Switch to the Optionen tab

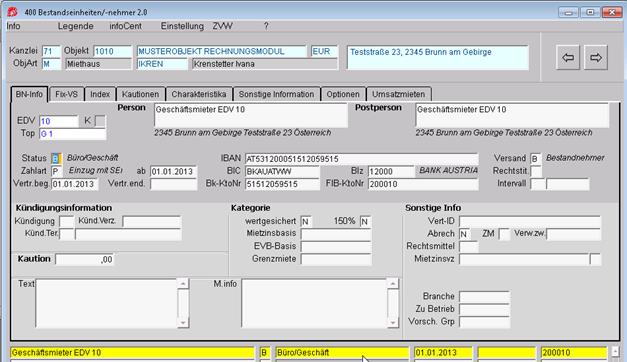[x=343, y=94]
